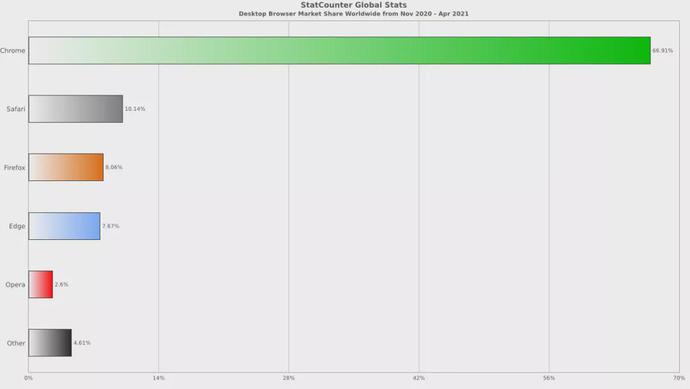
Task: Click the orange Firefox bar
Action: point(66,167)
